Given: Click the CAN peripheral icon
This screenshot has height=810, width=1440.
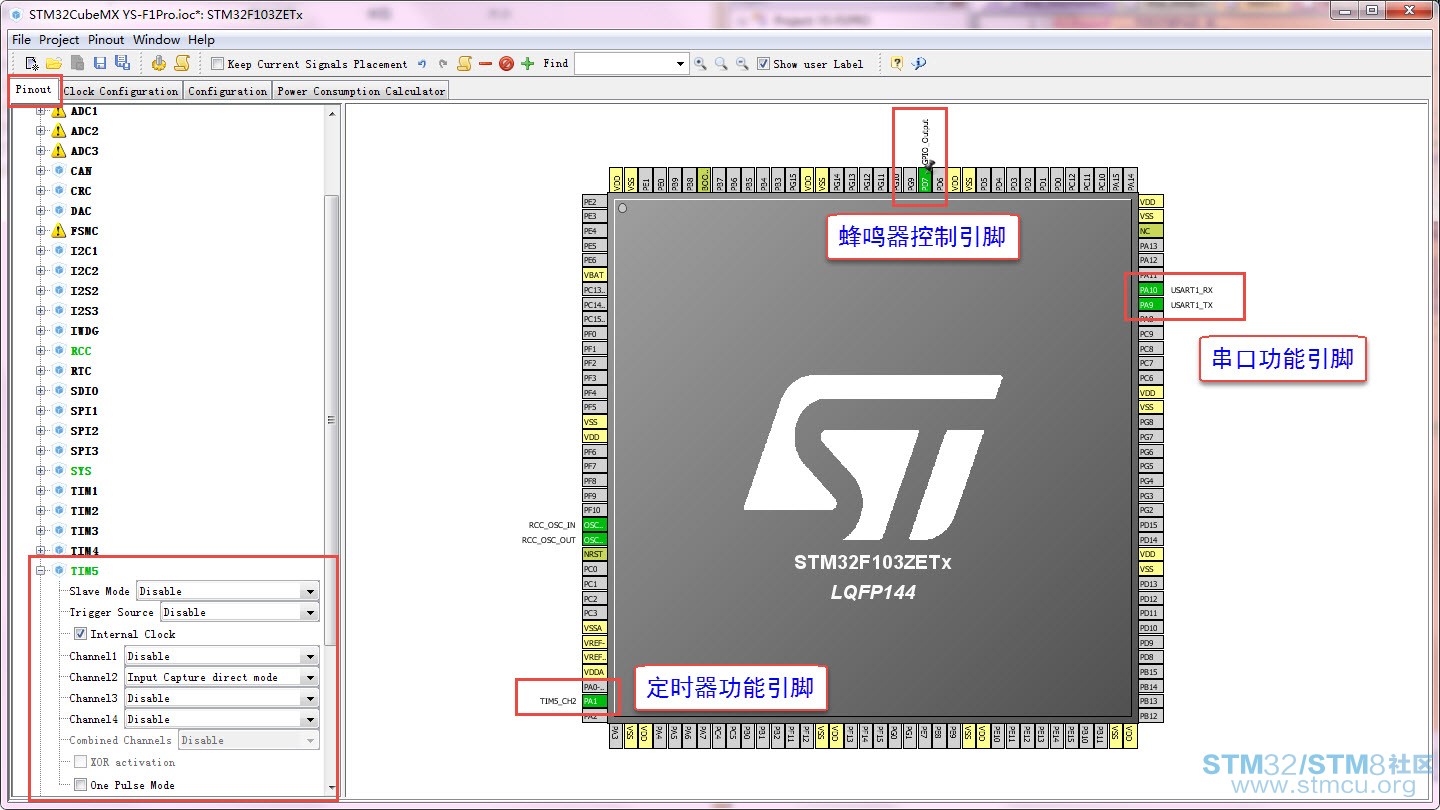Looking at the screenshot, I should coord(59,171).
